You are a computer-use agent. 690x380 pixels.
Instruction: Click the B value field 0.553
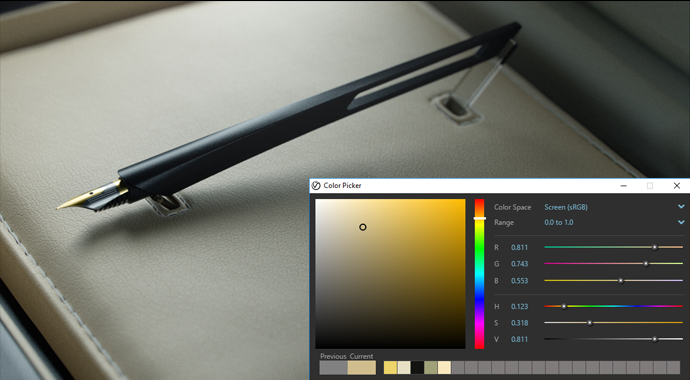pyautogui.click(x=519, y=281)
